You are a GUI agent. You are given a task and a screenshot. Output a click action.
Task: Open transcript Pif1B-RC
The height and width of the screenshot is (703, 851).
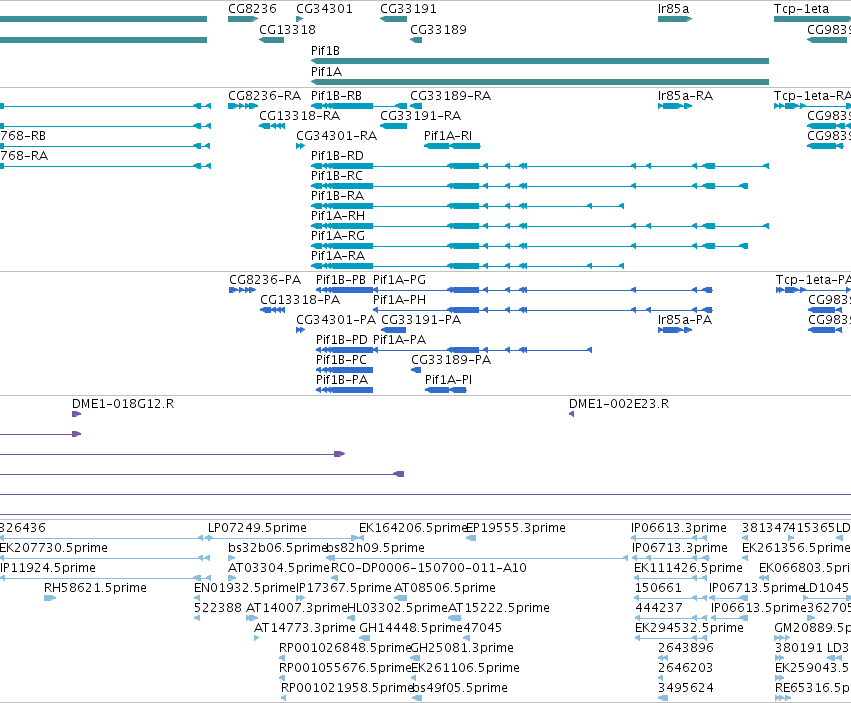pyautogui.click(x=336, y=176)
